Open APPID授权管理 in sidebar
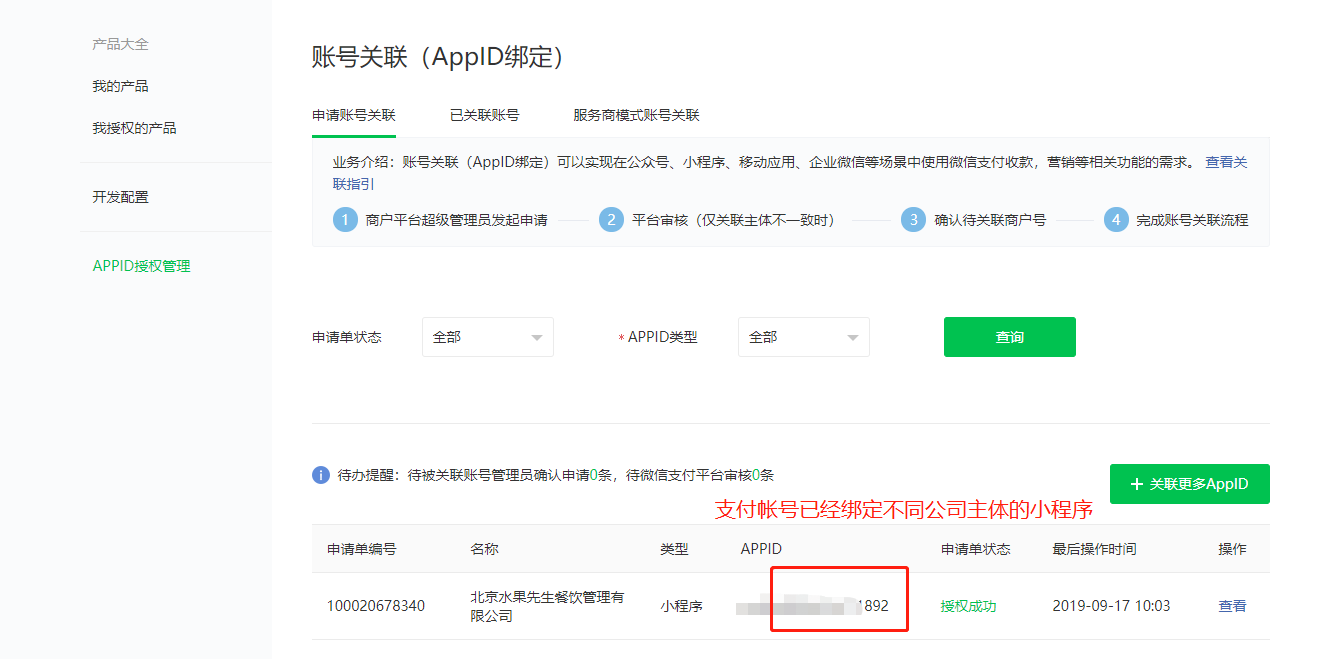Viewport: 1331px width, 659px height. coord(141,266)
